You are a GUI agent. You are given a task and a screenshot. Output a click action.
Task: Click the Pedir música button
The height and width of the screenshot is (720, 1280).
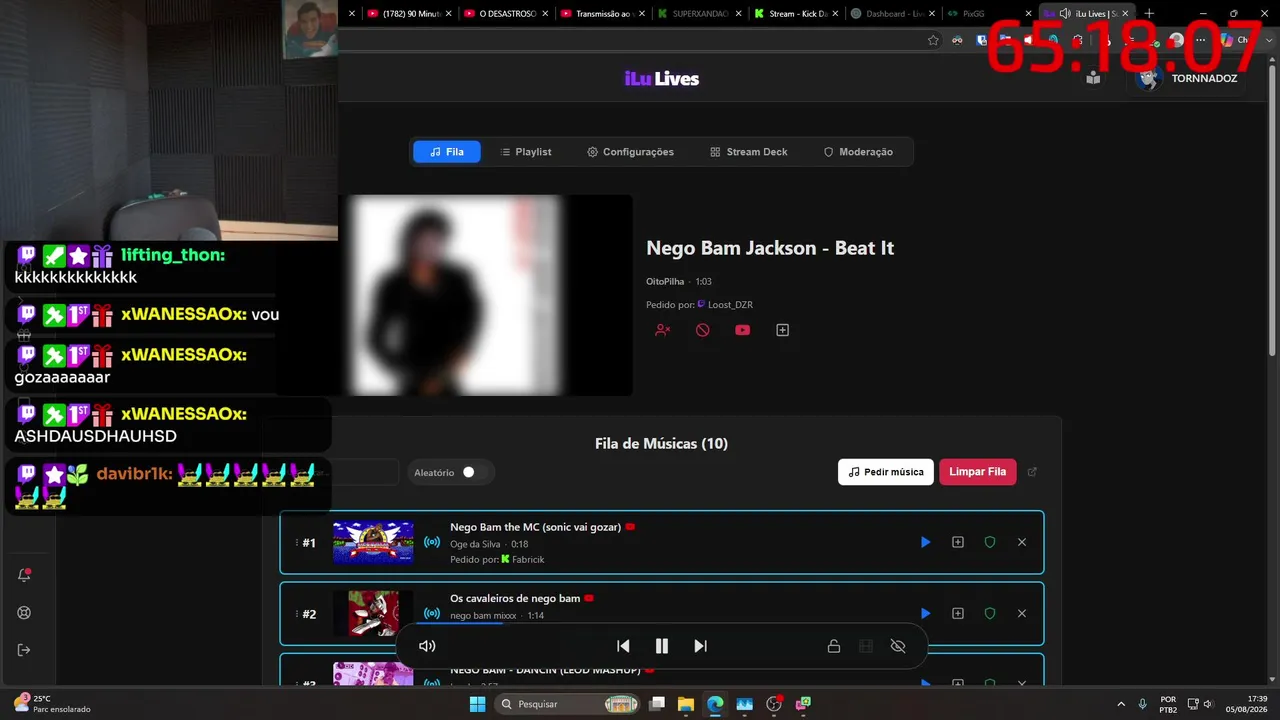pyautogui.click(x=886, y=472)
